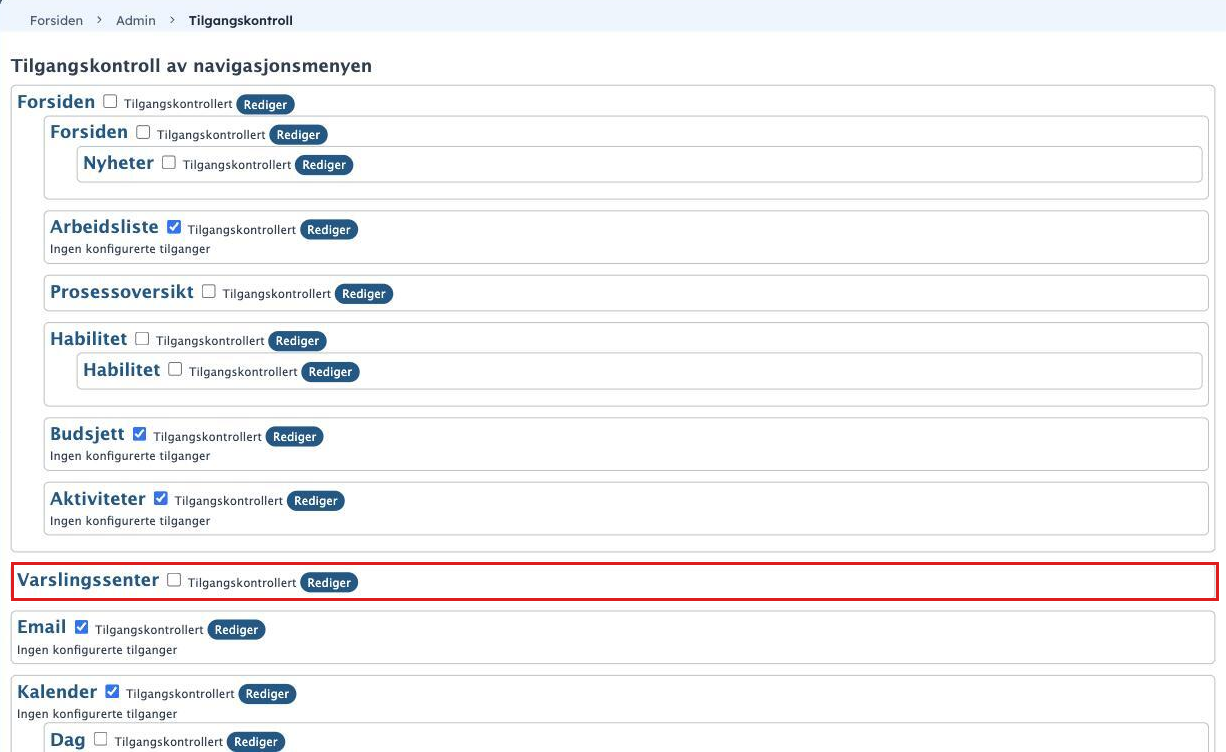Uncheck the Kalender checkbox

coord(112,691)
